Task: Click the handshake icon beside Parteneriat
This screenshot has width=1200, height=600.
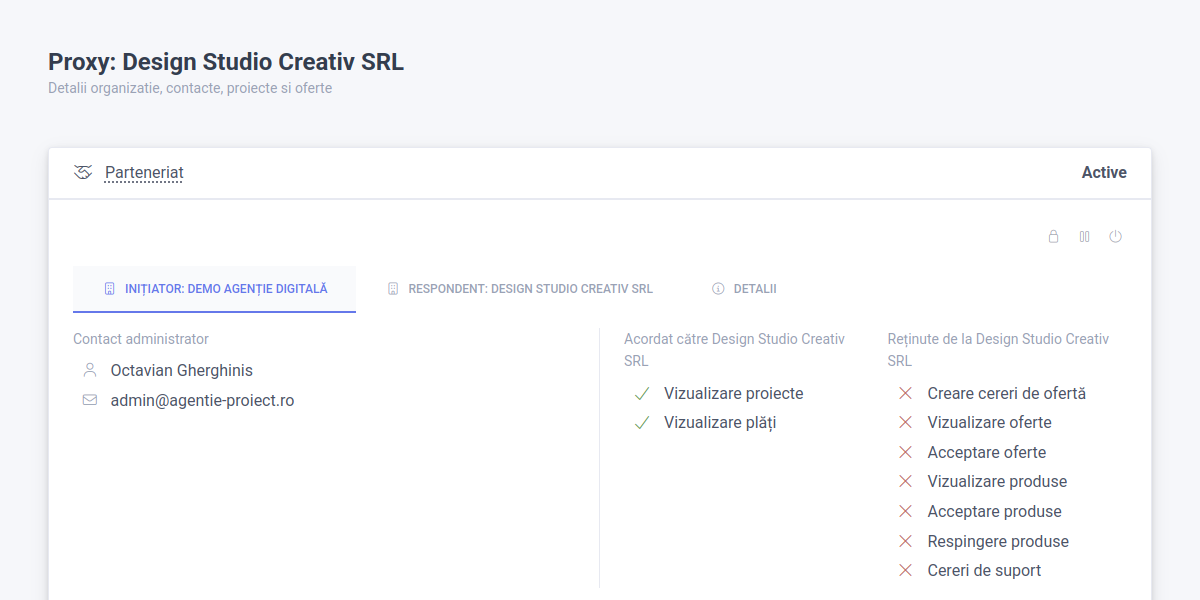Action: coord(83,173)
